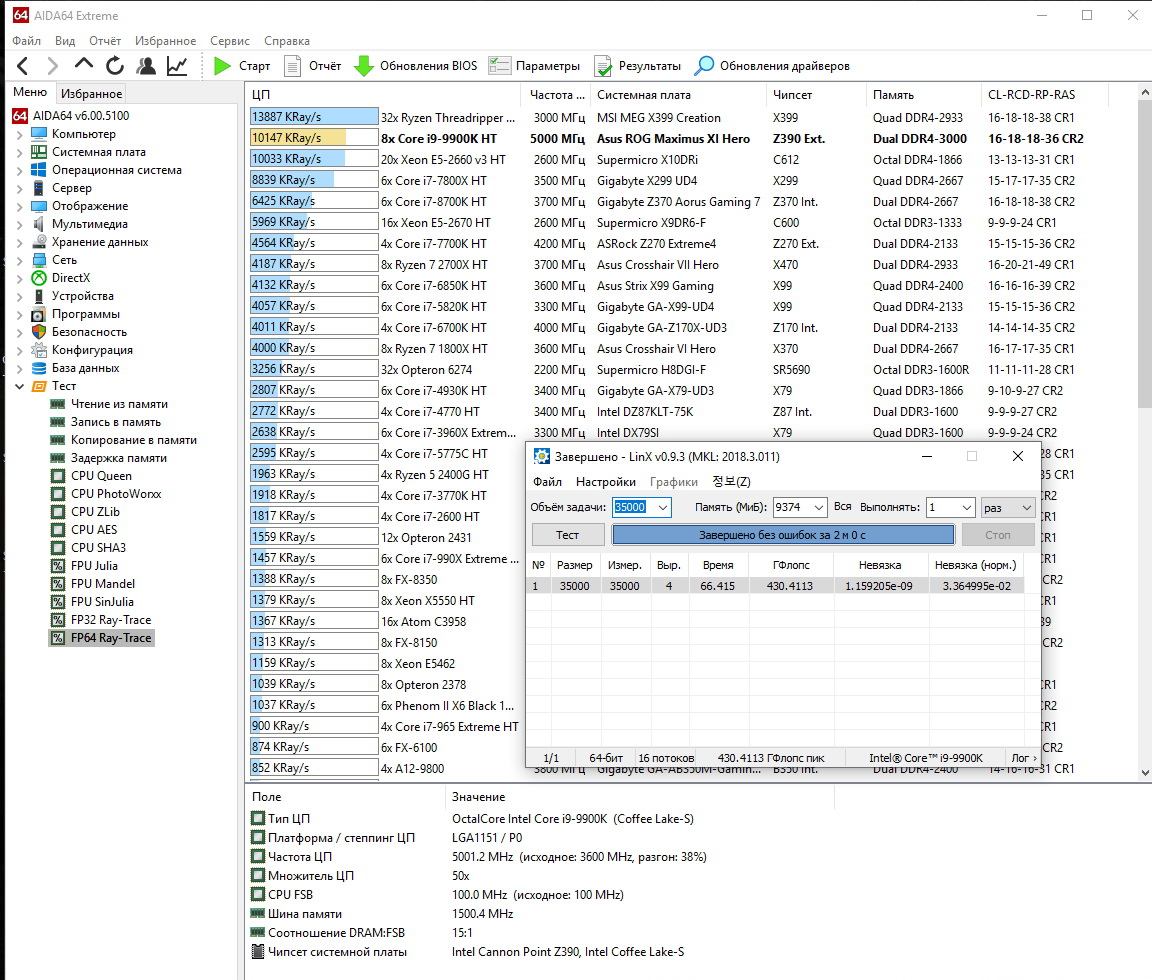Sort by ЦП column header
1152x980 pixels.
(x=384, y=95)
